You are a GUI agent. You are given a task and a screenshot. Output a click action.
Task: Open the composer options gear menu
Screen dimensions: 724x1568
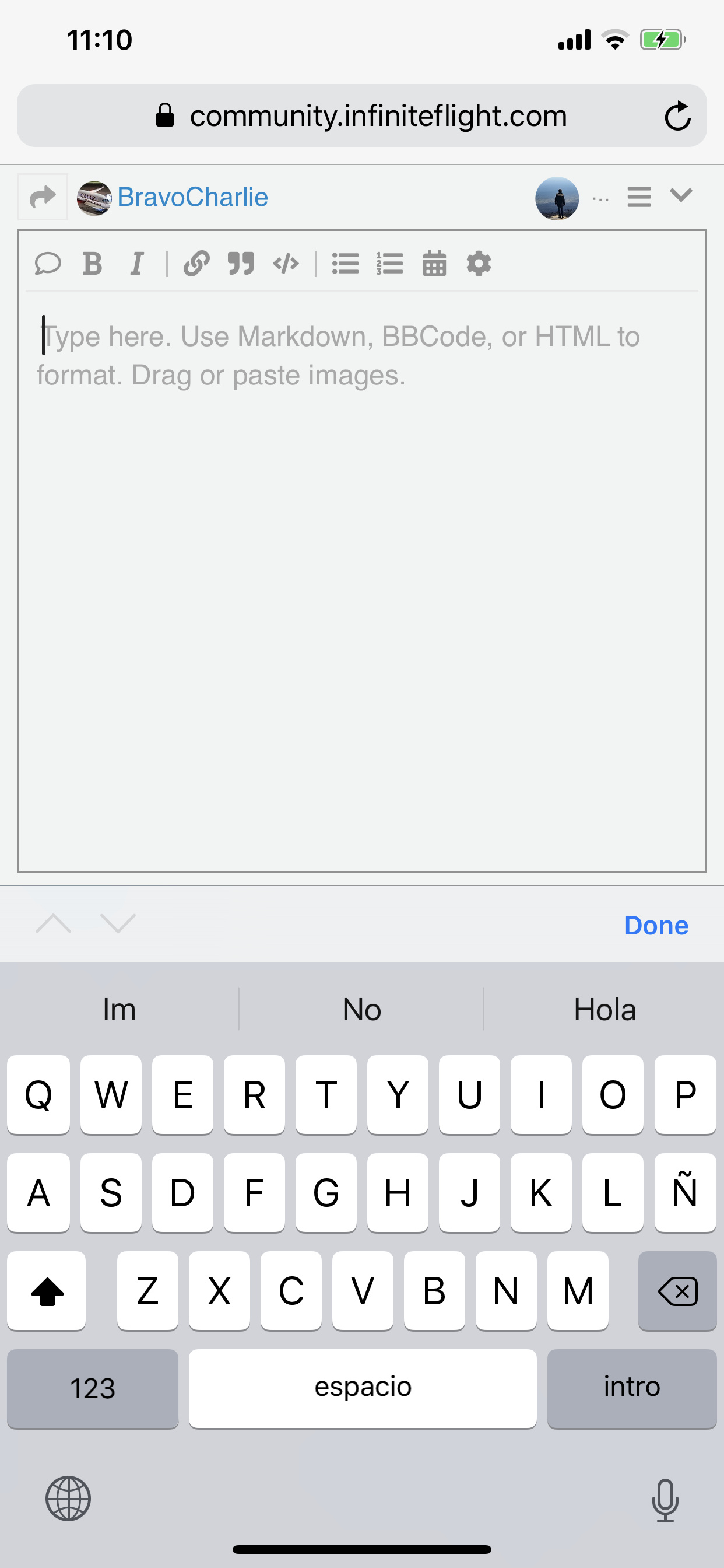pos(479,264)
